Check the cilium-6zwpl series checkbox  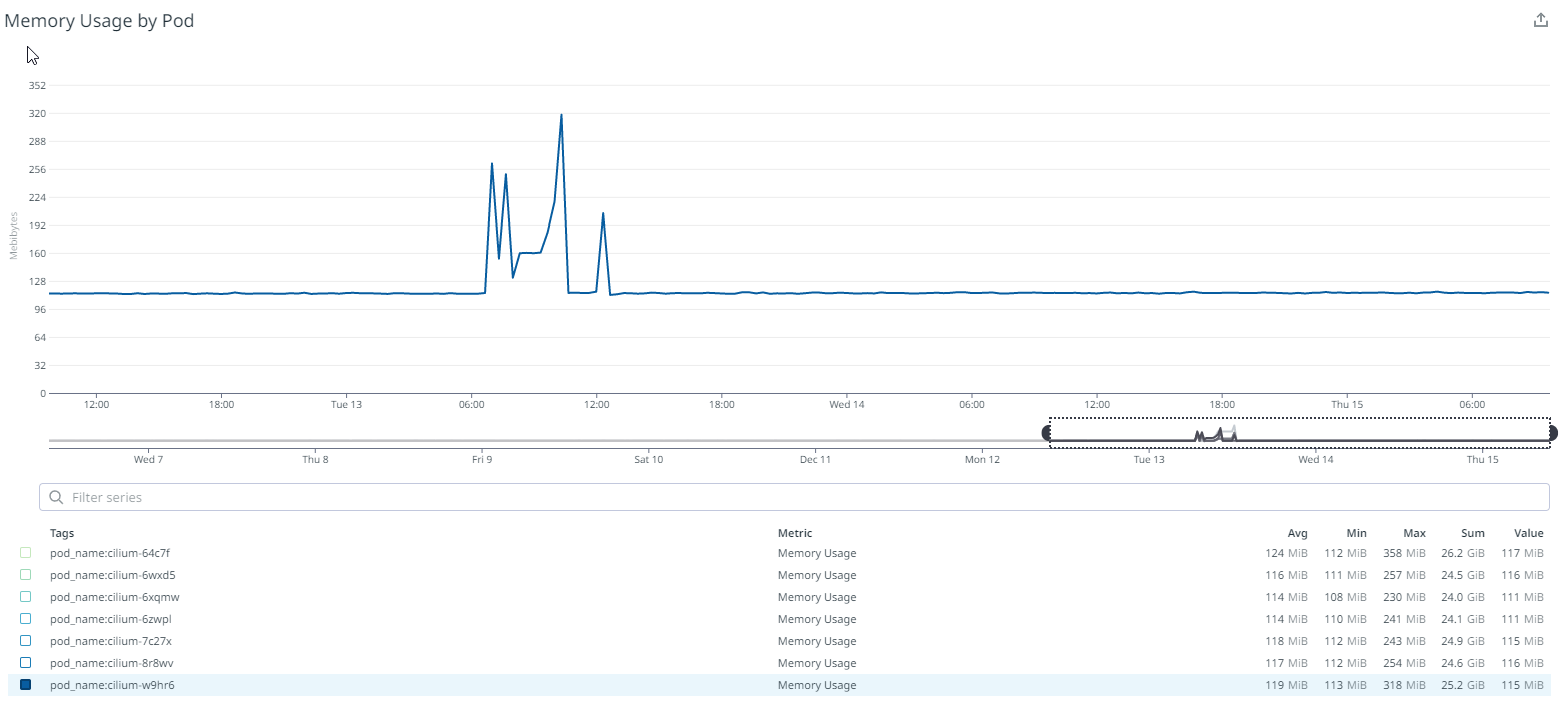[x=27, y=618]
